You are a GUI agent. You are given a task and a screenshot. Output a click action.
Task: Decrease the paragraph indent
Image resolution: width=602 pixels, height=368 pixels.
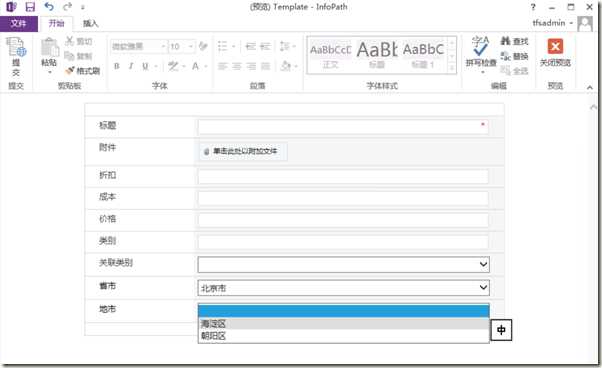coord(250,46)
